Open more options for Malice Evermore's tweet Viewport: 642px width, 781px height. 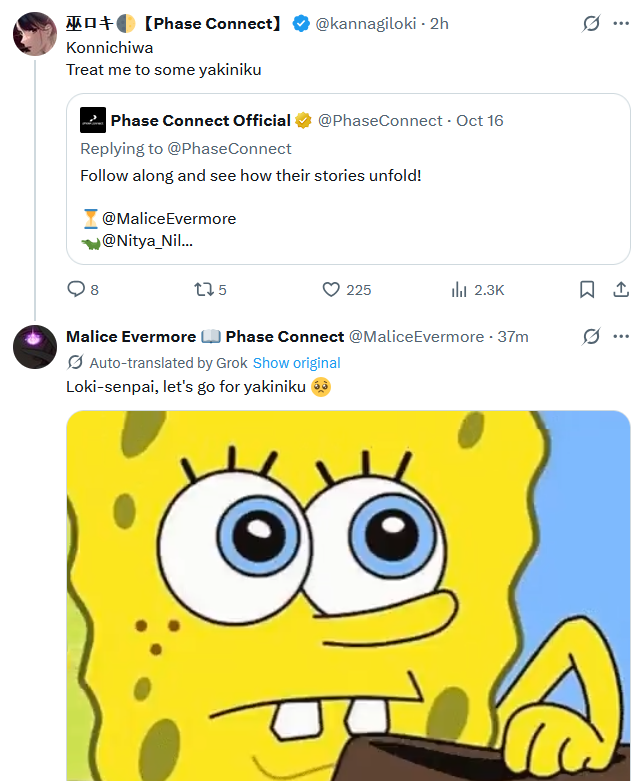click(x=620, y=336)
